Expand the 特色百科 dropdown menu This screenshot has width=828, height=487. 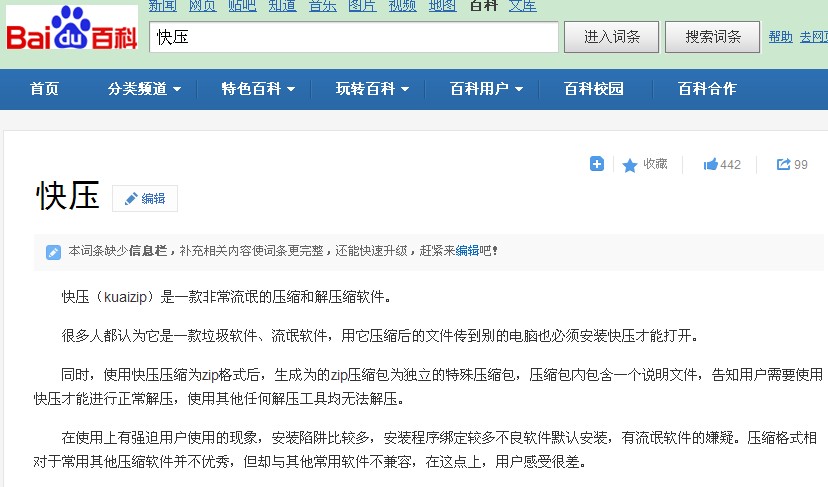click(258, 89)
